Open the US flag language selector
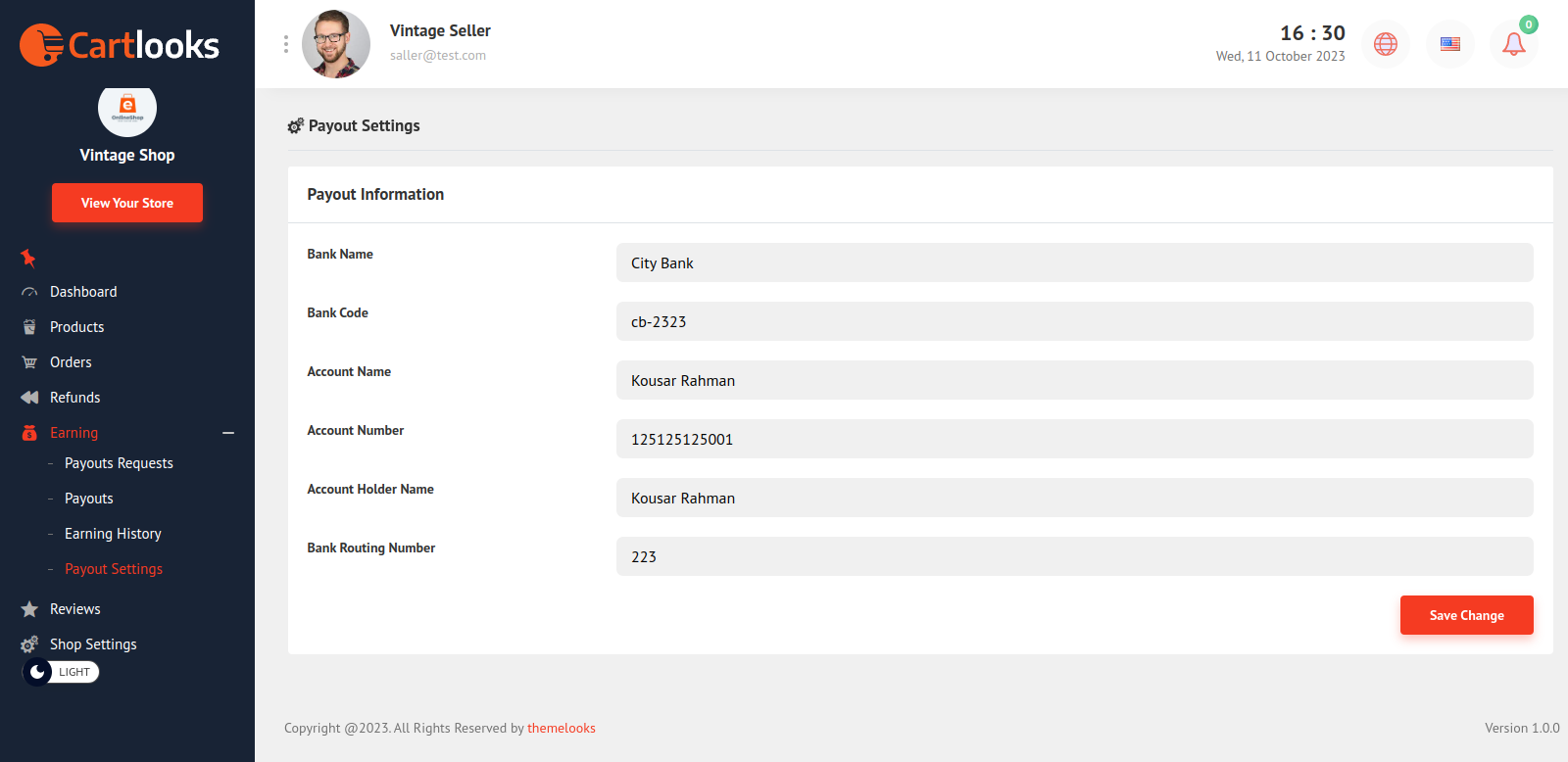Viewport: 1568px width, 762px height. (x=1449, y=44)
